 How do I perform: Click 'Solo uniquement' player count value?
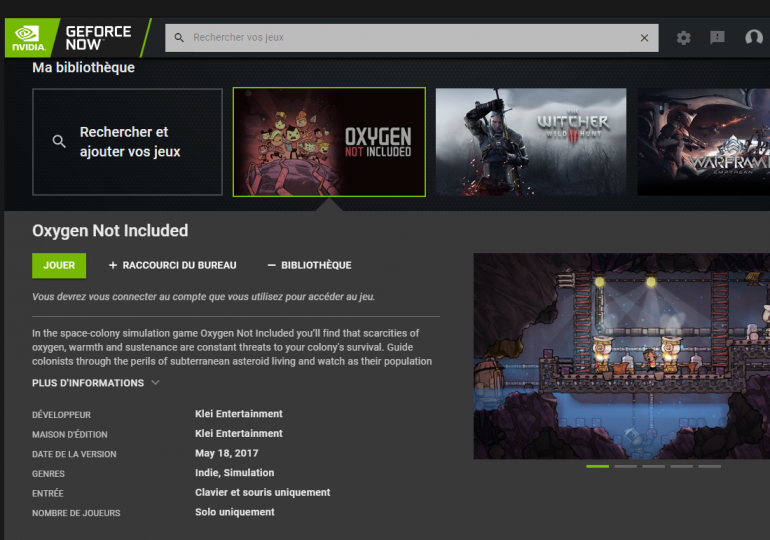(x=235, y=512)
